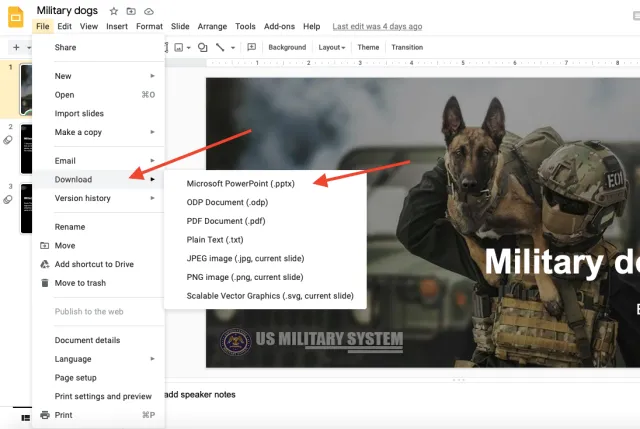Viewport: 640px width, 429px height.
Task: Switch to grid view at bottom left
Action: click(x=26, y=417)
